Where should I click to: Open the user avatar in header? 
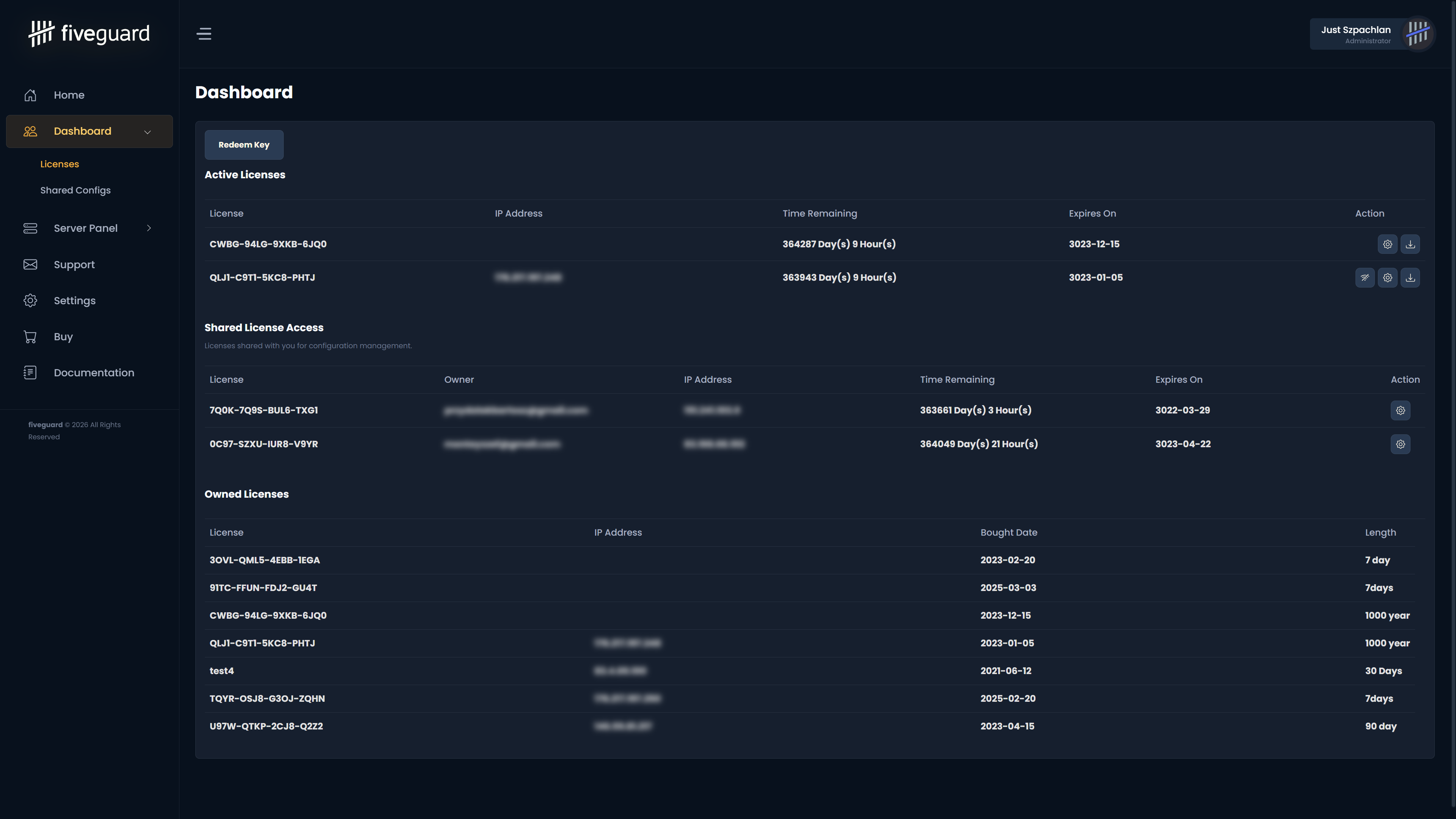click(x=1418, y=34)
